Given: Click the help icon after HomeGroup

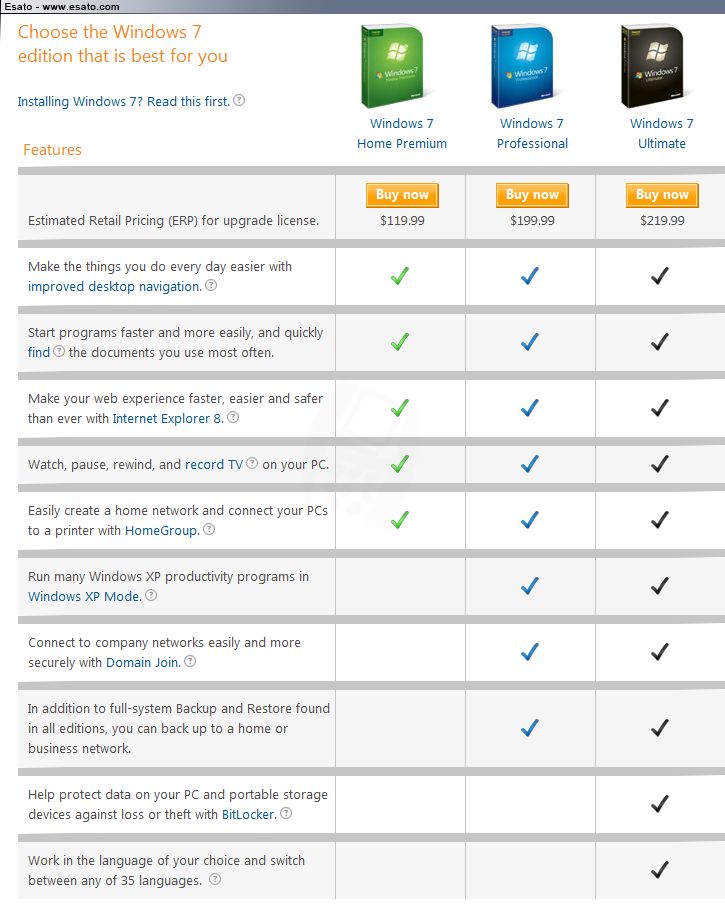Looking at the screenshot, I should [x=209, y=529].
